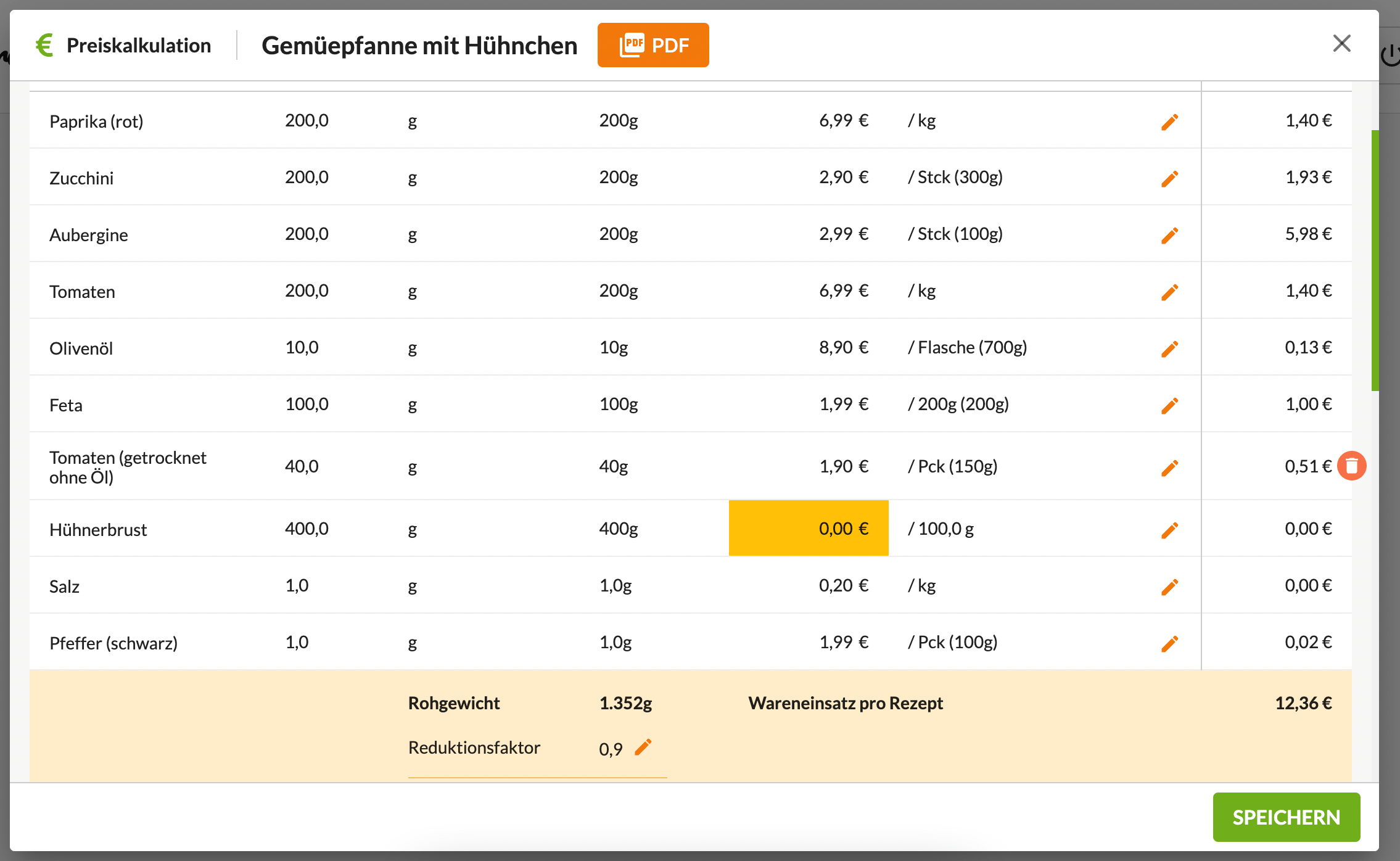Click the Rohgewicht label

tap(454, 703)
